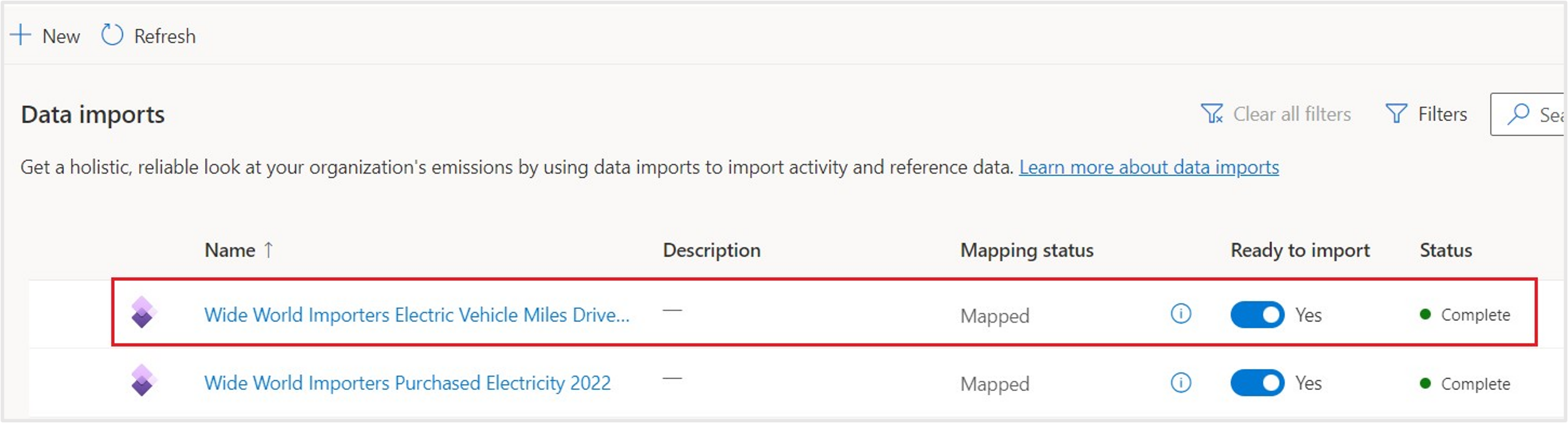The height and width of the screenshot is (423, 1568).
Task: Click the New plus icon
Action: (x=21, y=35)
